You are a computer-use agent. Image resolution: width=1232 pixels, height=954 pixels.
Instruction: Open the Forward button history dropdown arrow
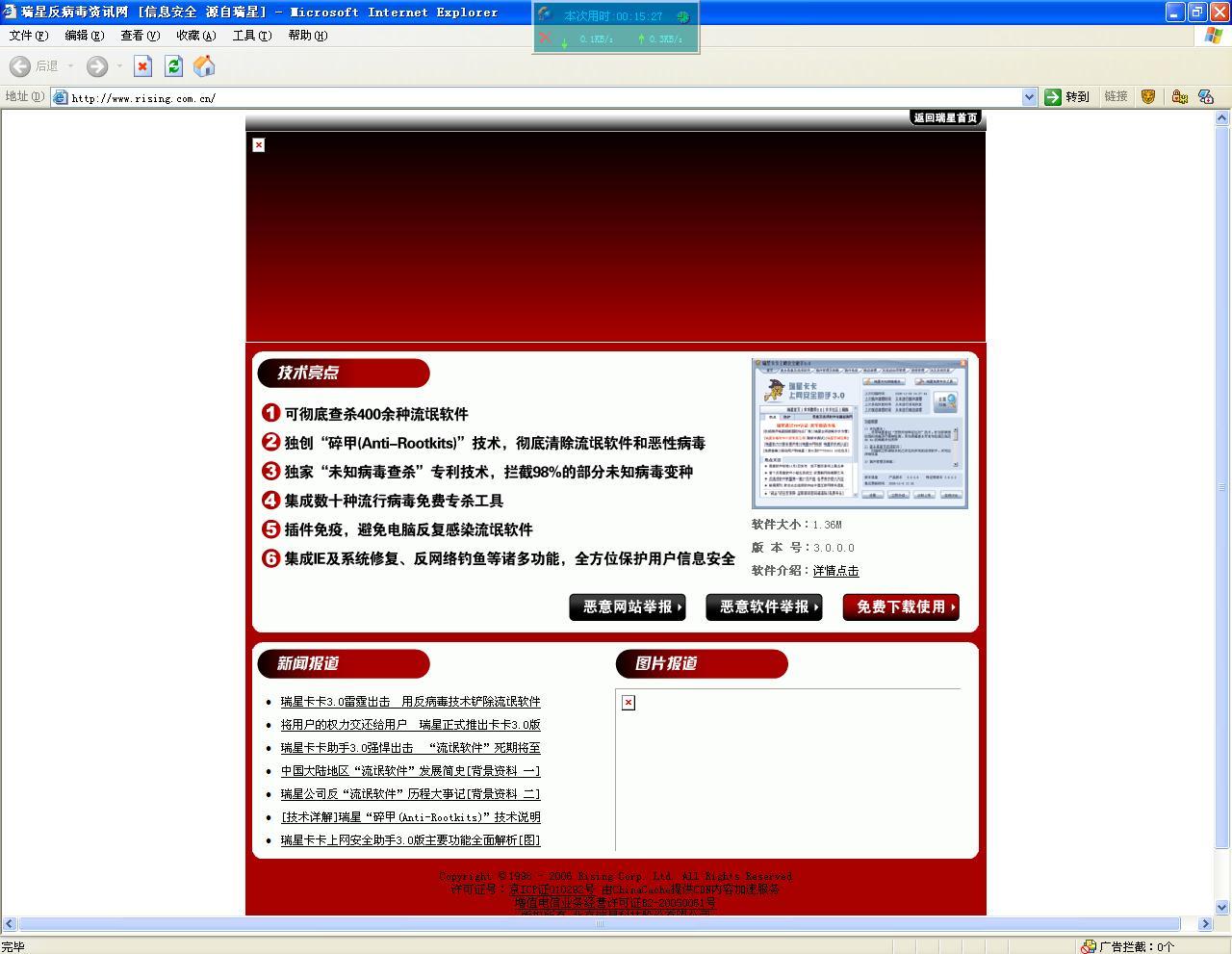point(119,66)
